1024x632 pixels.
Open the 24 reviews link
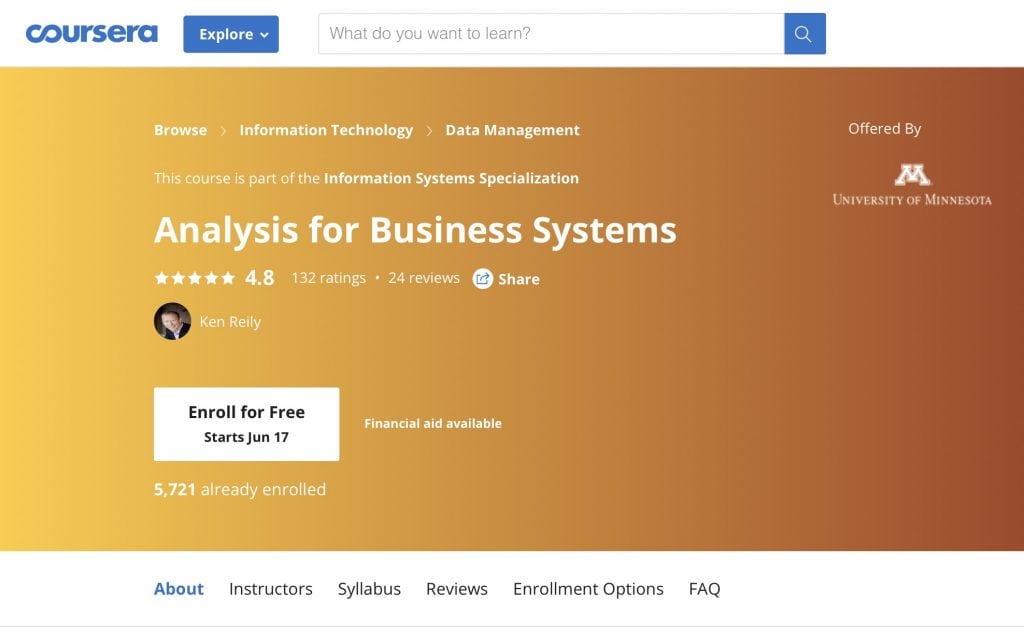(424, 278)
